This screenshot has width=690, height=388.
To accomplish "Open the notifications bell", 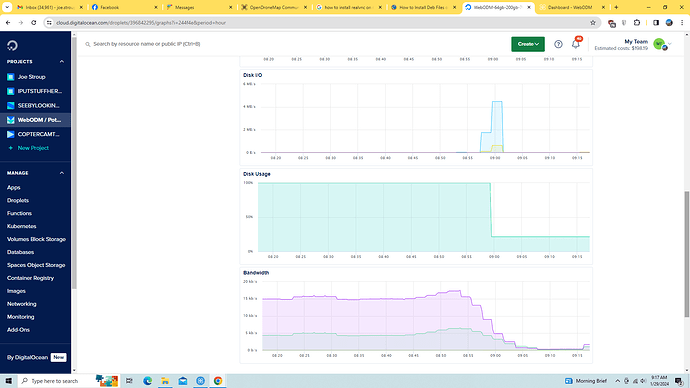I will [x=576, y=44].
